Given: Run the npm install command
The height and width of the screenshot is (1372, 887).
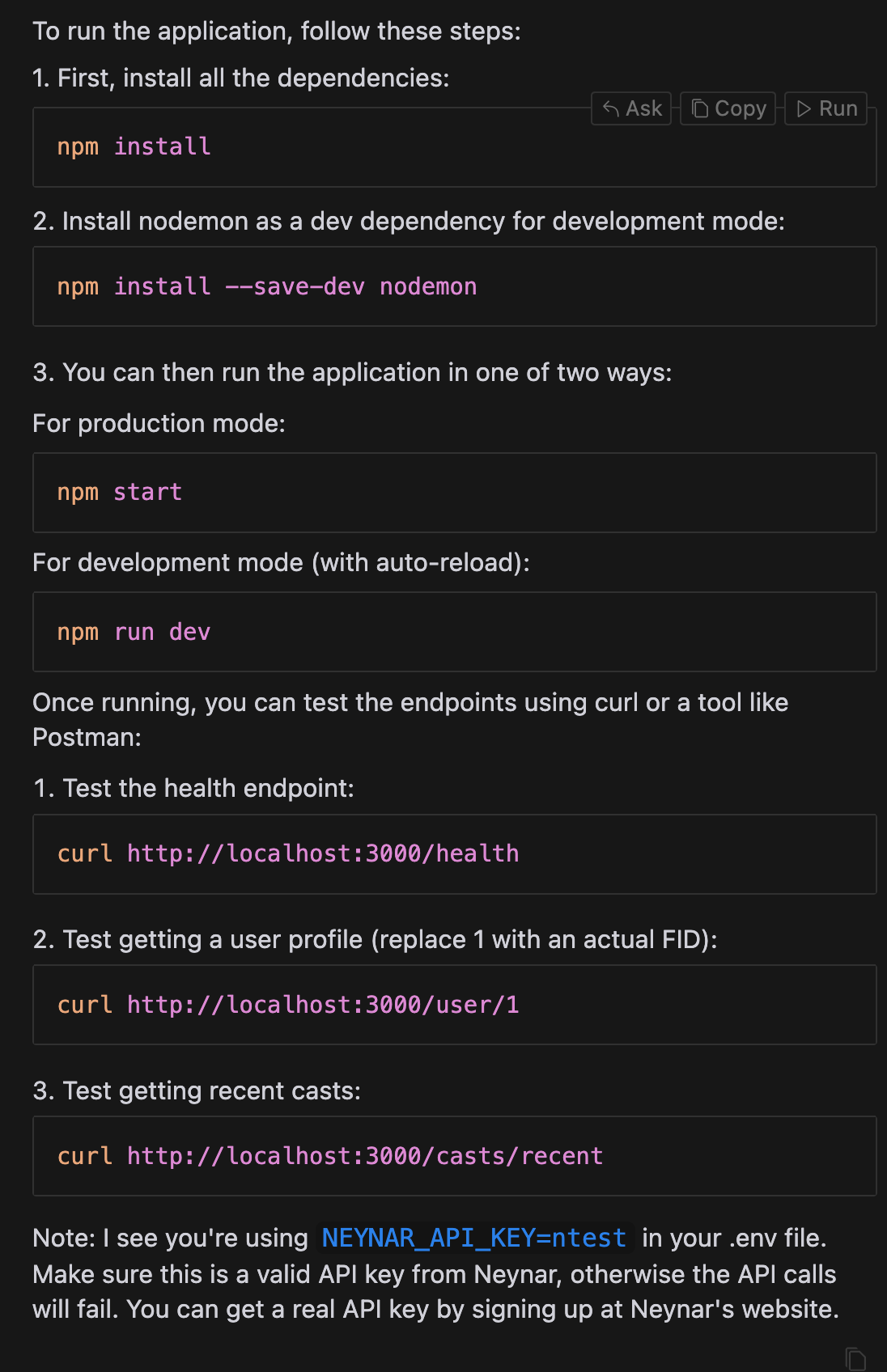Looking at the screenshot, I should tap(825, 108).
